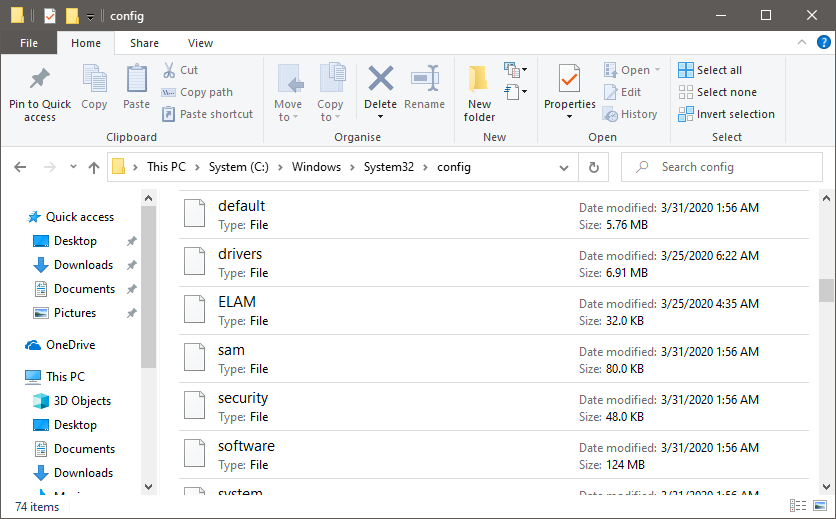Create a New folder
Viewport: 836px width, 519px height.
tap(479, 94)
